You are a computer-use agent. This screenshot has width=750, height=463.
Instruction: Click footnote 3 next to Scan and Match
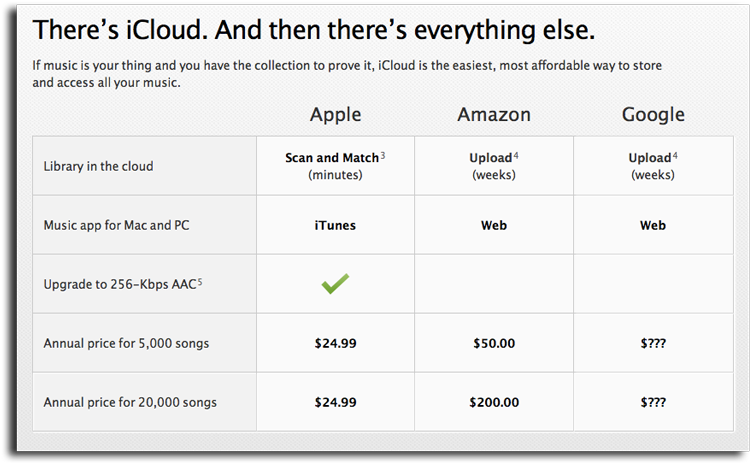383,155
